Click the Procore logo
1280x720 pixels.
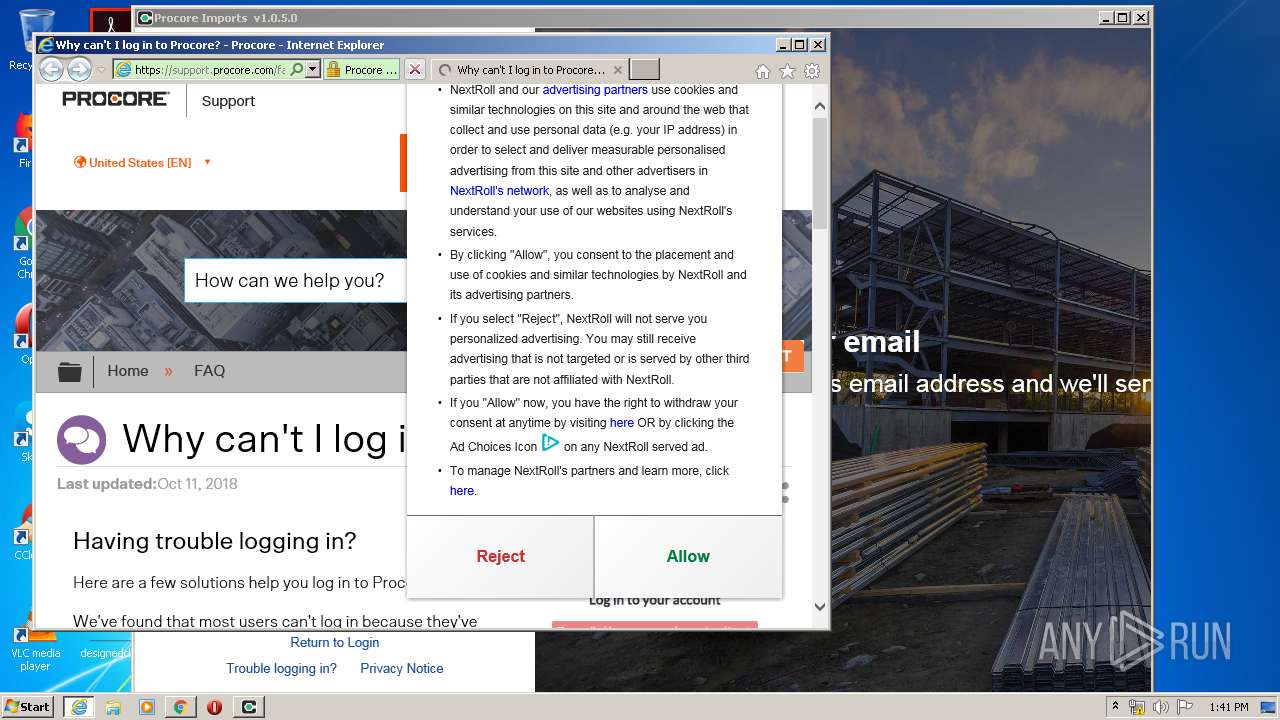tap(116, 99)
